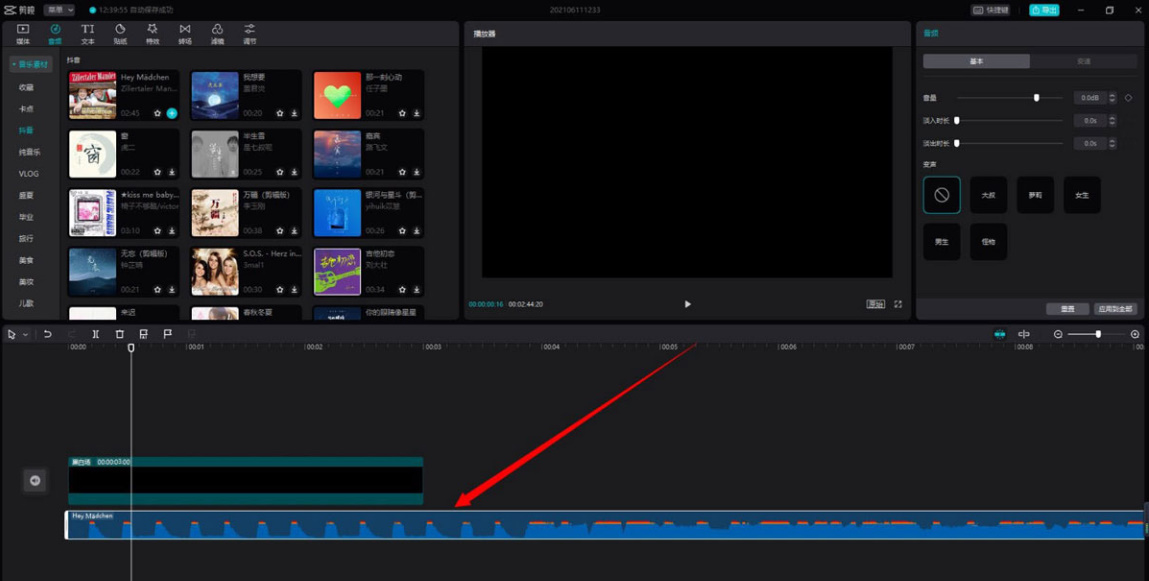This screenshot has height=581, width=1149.
Task: Click the undo arrow in timeline toolbar
Action: pyautogui.click(x=47, y=334)
